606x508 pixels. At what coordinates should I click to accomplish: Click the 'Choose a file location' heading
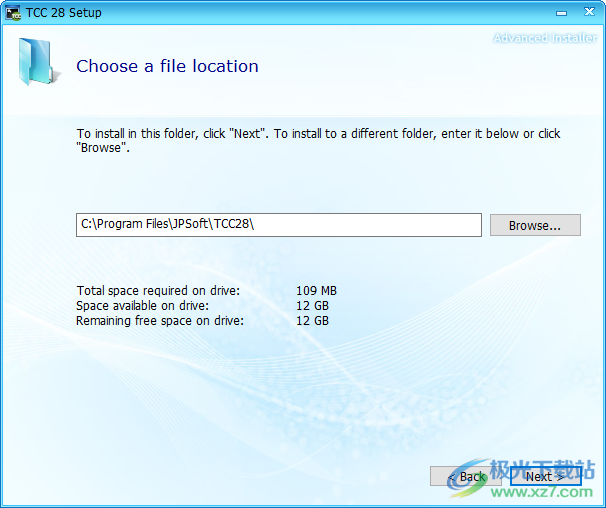167,66
